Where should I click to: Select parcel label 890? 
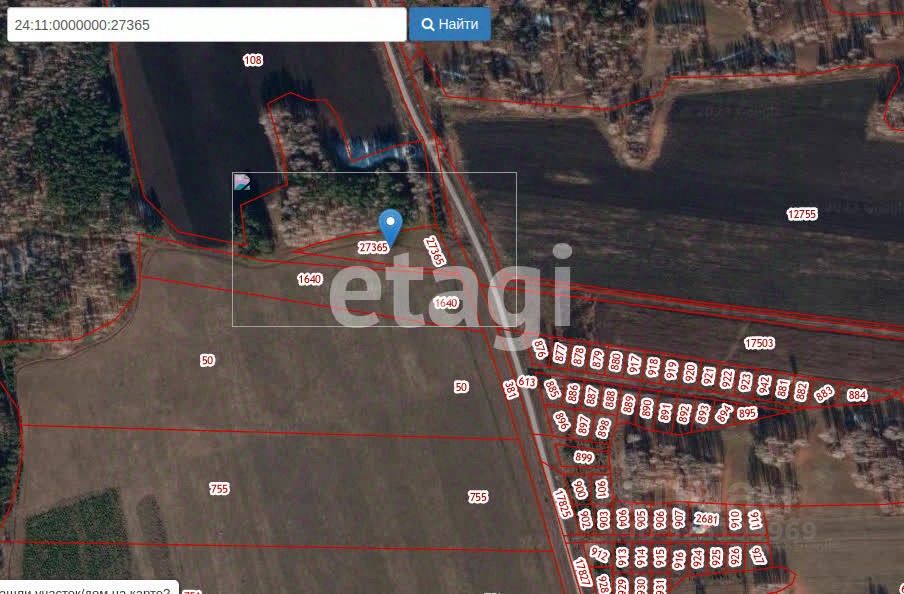646,408
